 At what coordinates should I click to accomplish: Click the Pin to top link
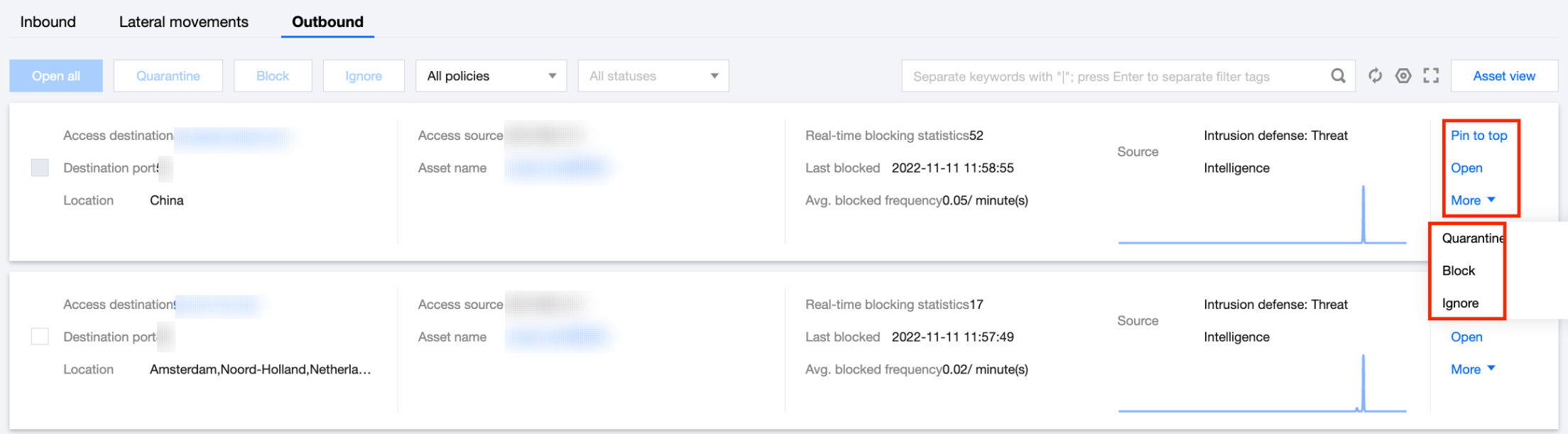click(x=1479, y=136)
